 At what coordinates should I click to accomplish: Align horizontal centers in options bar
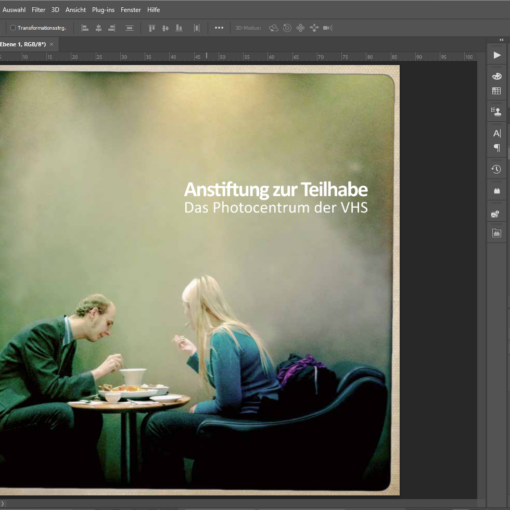click(x=98, y=28)
